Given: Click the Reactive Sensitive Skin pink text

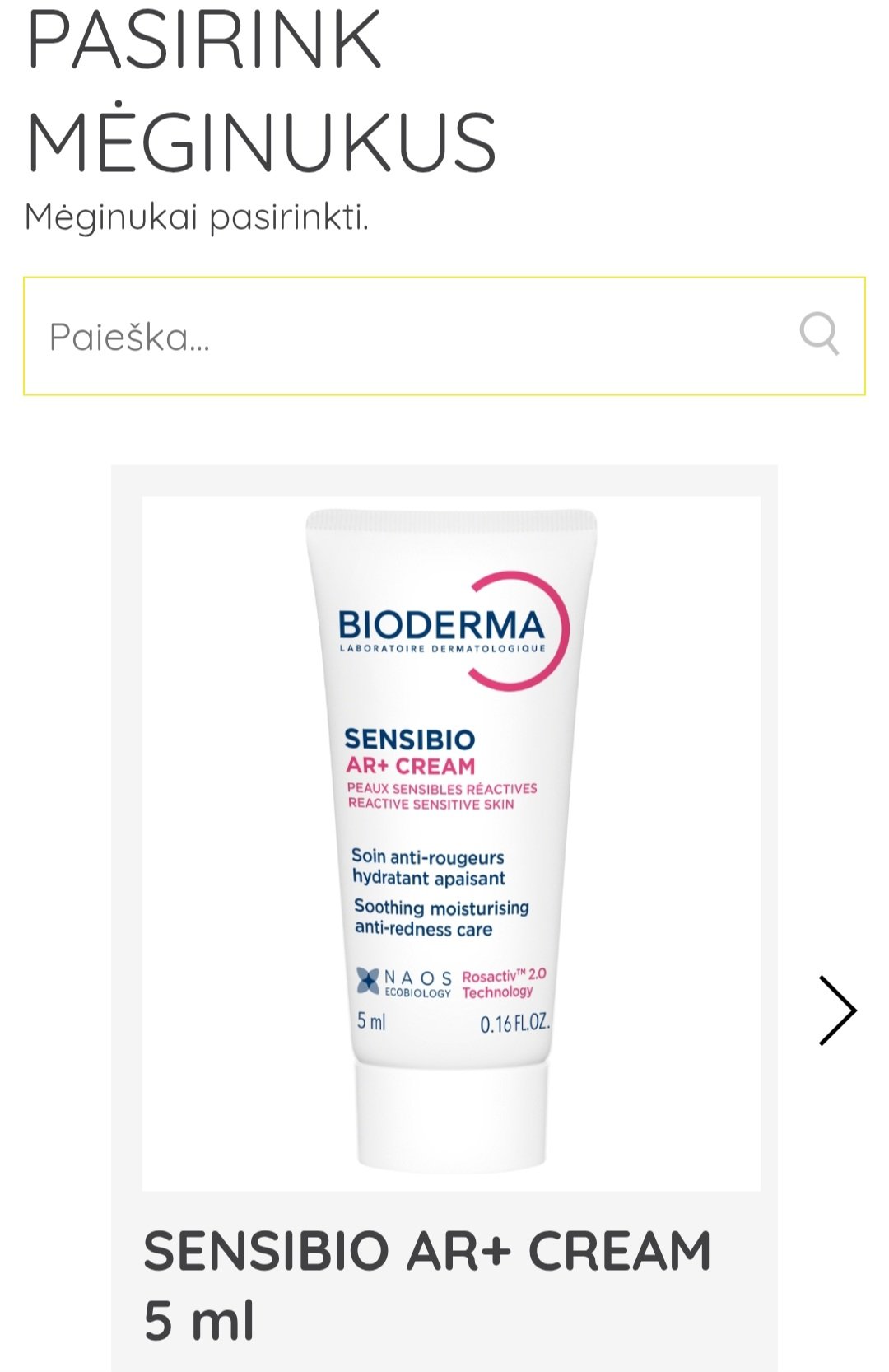Looking at the screenshot, I should (431, 804).
